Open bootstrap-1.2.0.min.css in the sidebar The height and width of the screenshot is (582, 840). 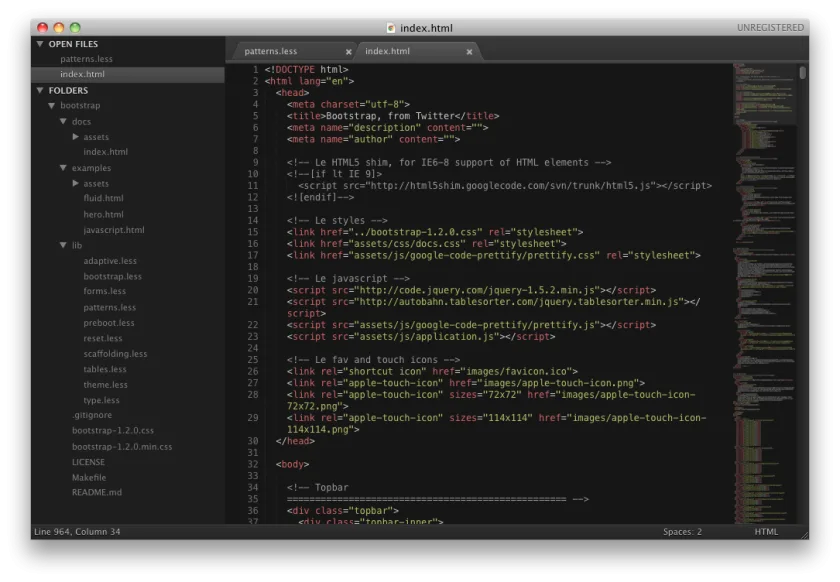[x=122, y=447]
